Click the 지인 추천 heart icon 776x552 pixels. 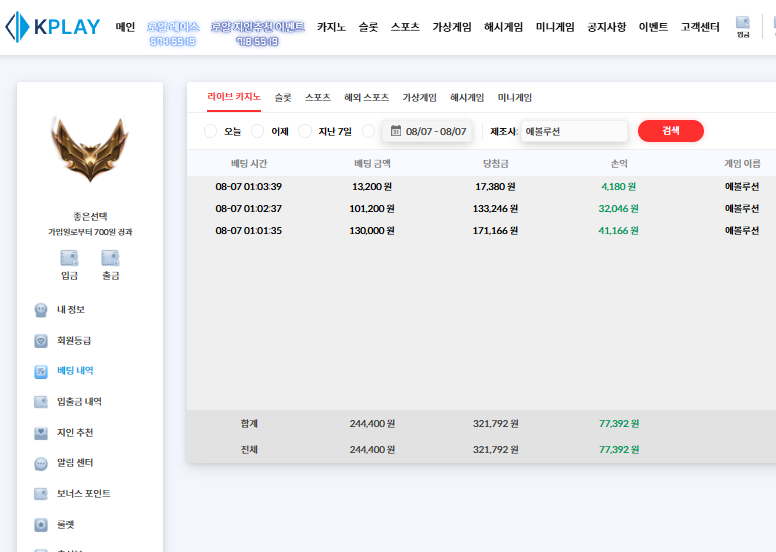[x=41, y=433]
